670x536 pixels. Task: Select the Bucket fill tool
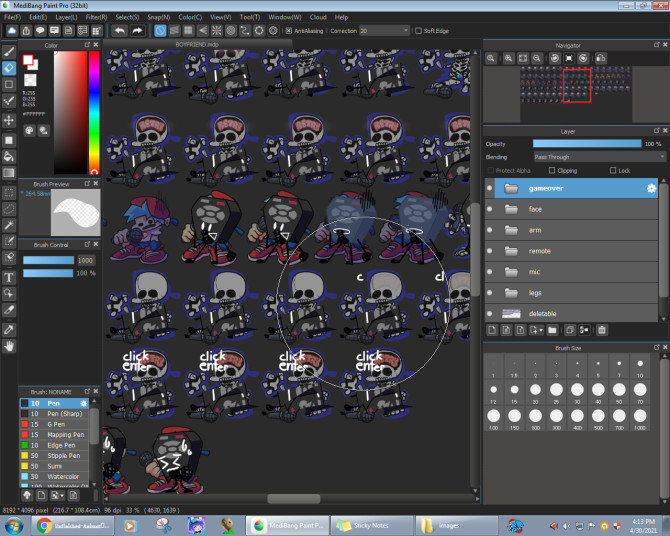tap(9, 156)
